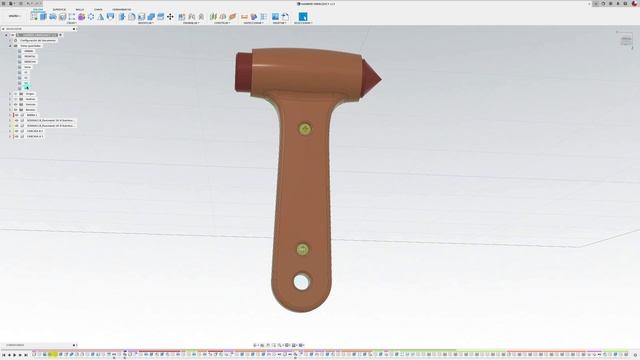This screenshot has height=360, width=640.
Task: Click the Move/Copy cross-arrows tool
Action: [x=170, y=17]
